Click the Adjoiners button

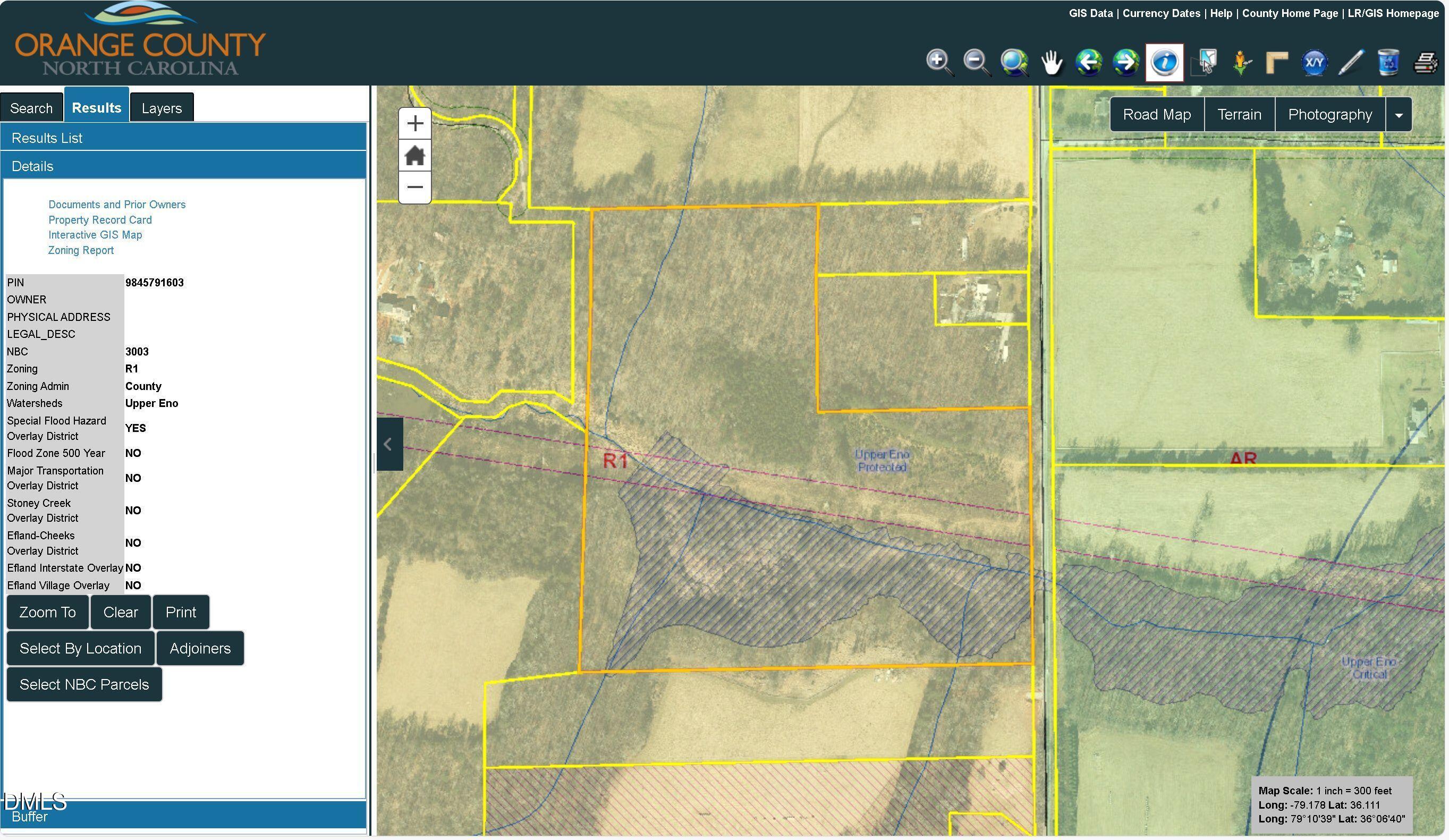[200, 648]
